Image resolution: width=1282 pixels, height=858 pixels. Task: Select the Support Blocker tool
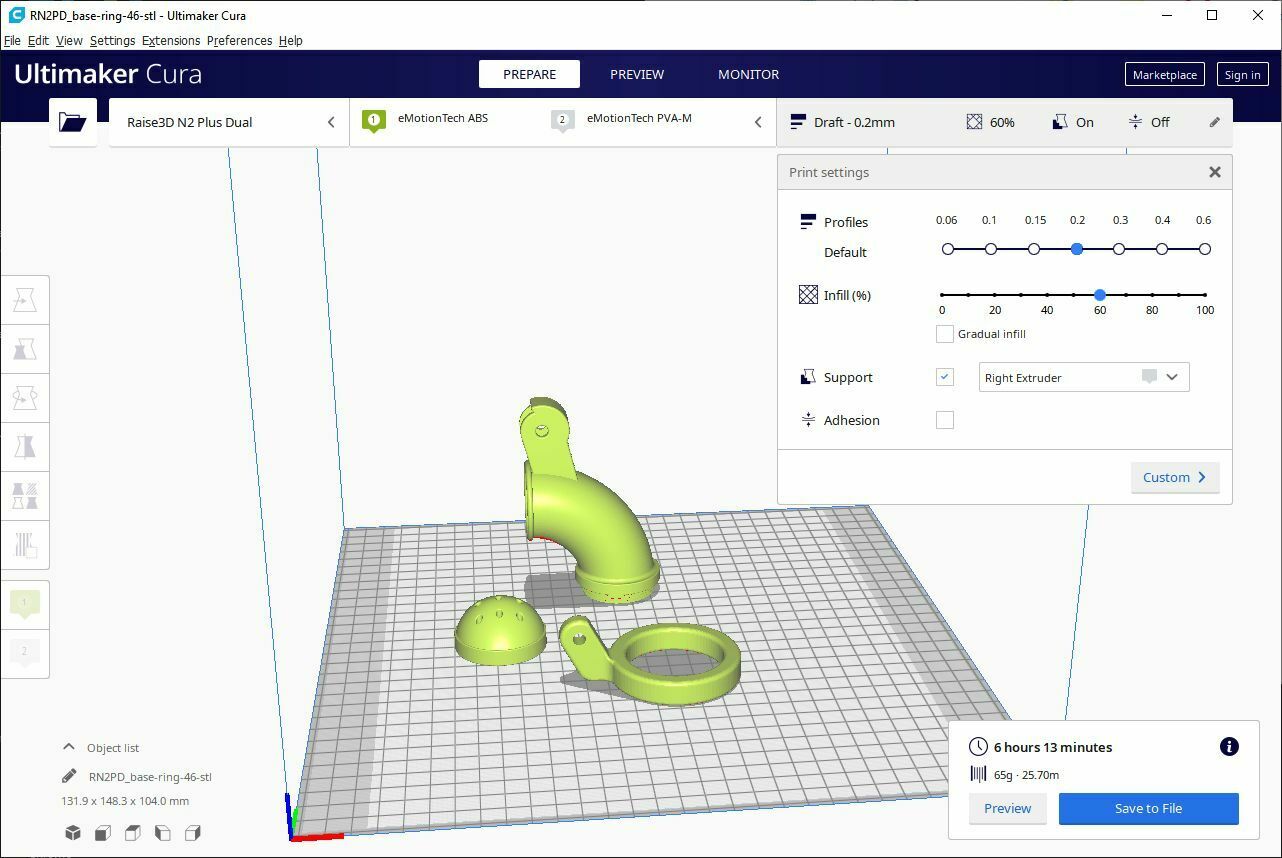[25, 544]
